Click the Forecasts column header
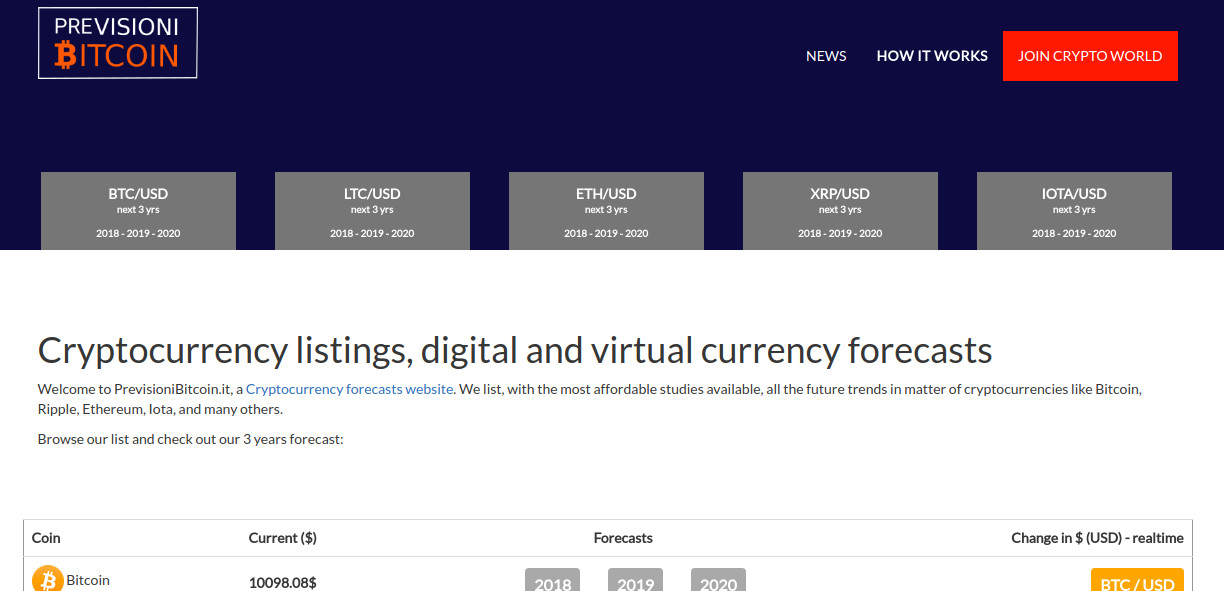The image size is (1224, 591). [623, 538]
